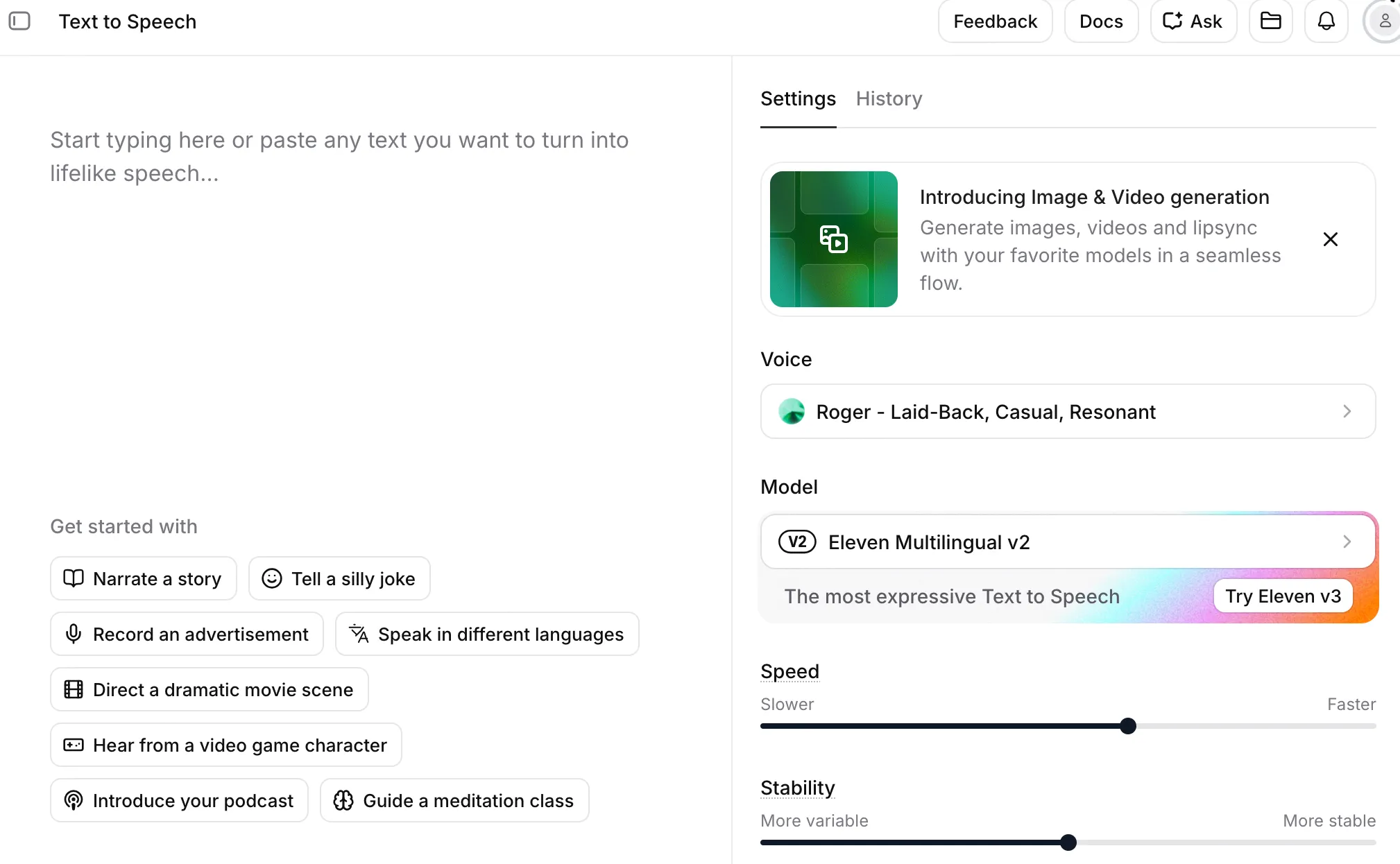Open the Feedback dialog

[x=995, y=21]
